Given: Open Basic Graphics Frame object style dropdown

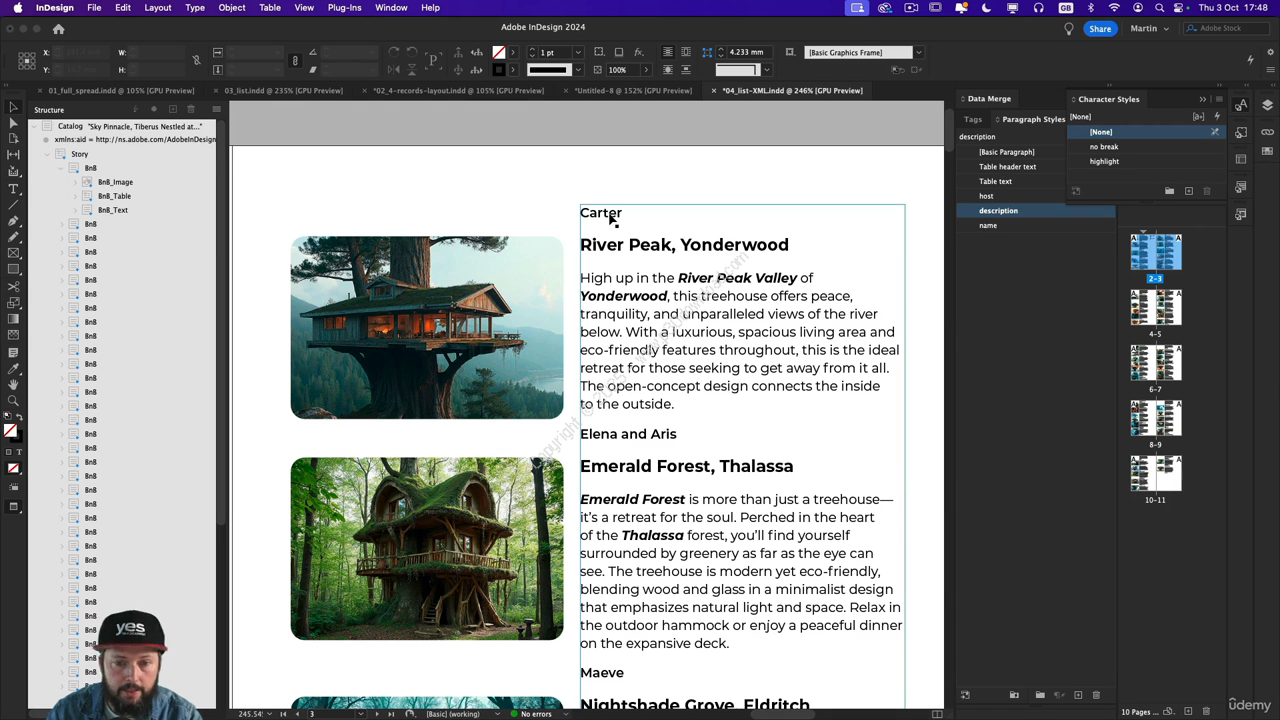Looking at the screenshot, I should click(918, 52).
